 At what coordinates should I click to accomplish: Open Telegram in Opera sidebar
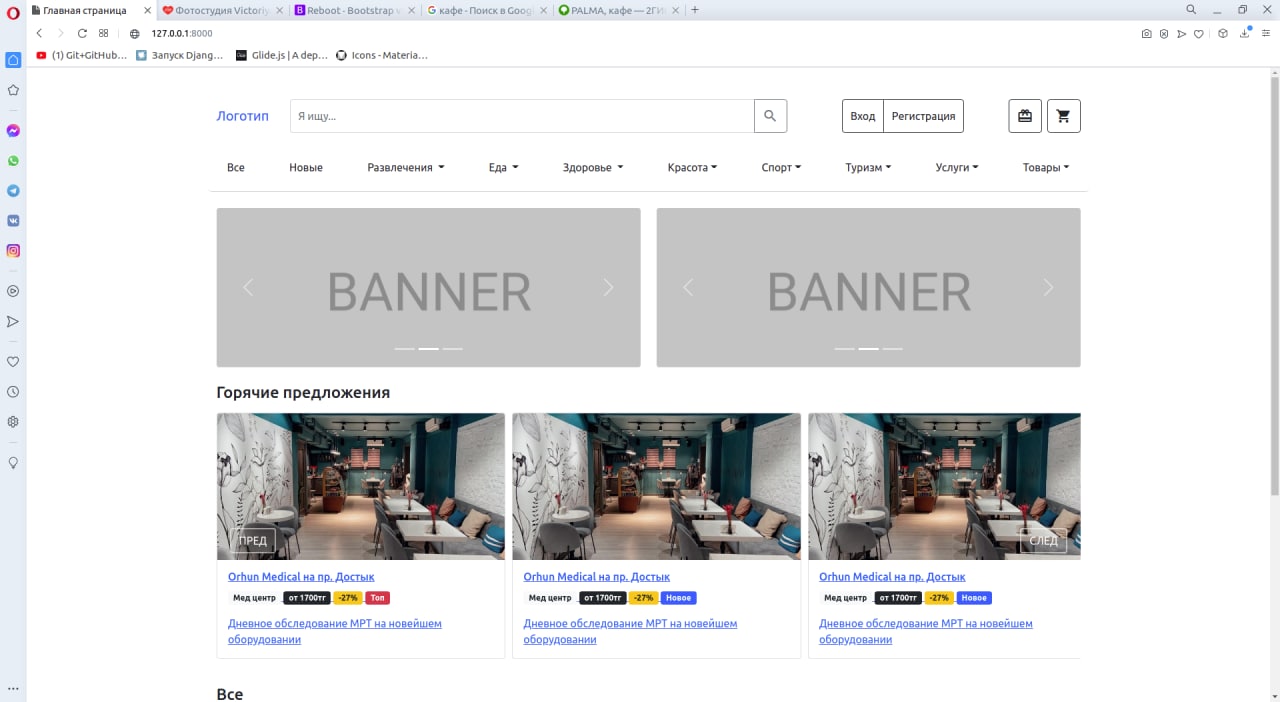pos(13,191)
